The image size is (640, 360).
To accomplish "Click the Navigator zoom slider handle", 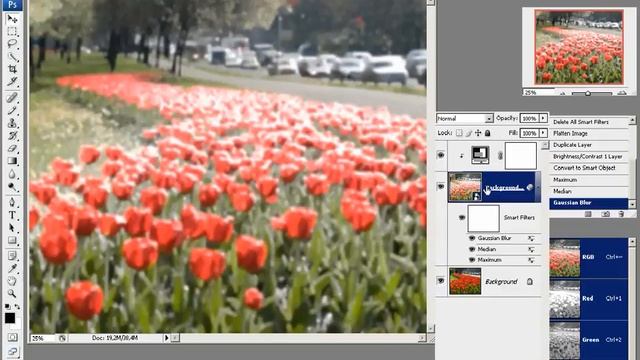I will click(x=588, y=93).
